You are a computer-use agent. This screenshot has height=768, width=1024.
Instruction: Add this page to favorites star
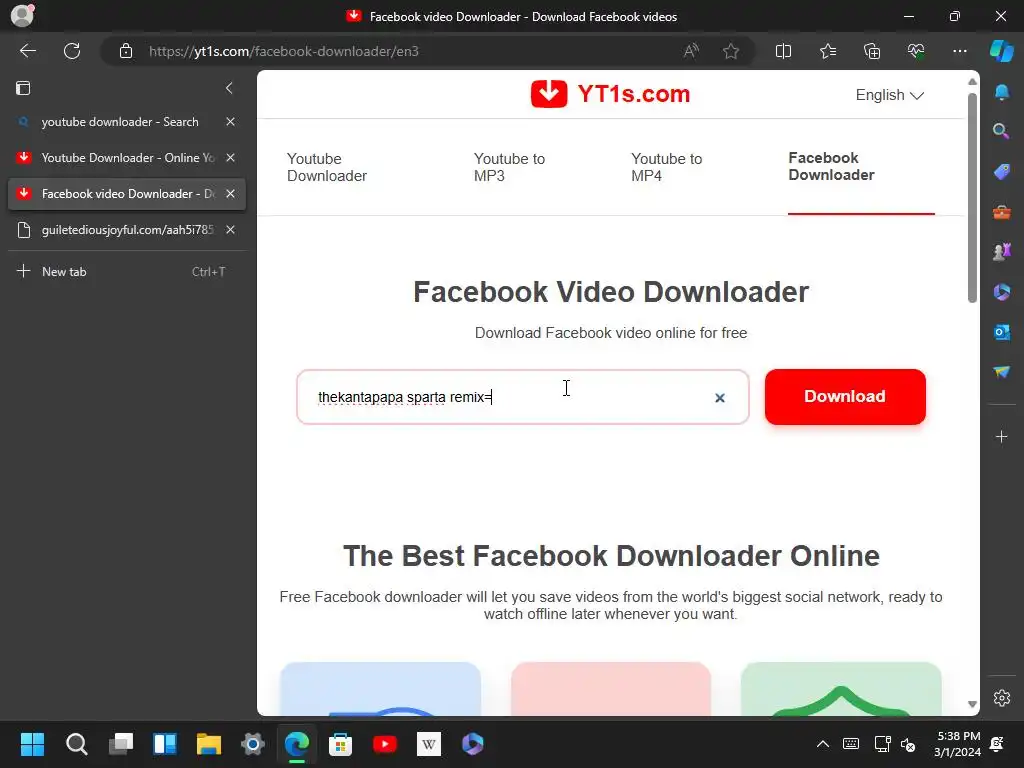[x=731, y=51]
